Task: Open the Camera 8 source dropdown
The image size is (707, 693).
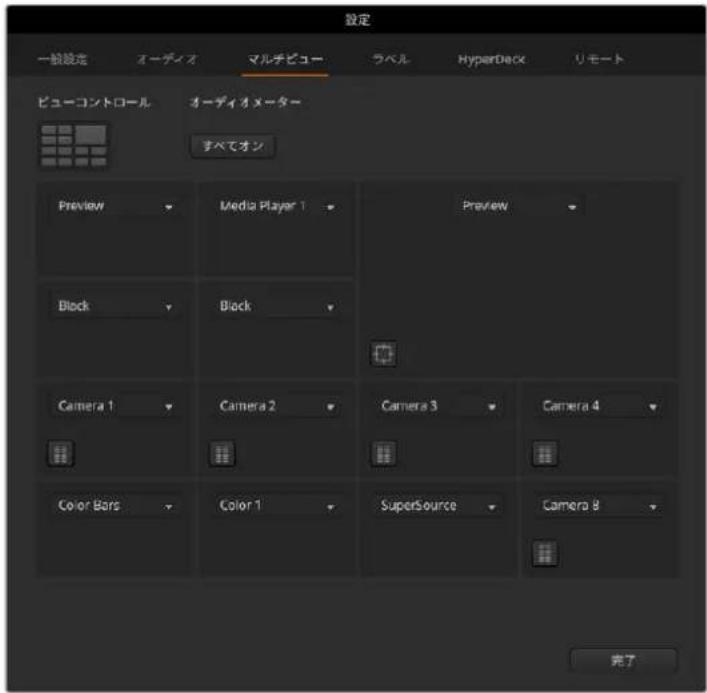Action: coord(599,506)
